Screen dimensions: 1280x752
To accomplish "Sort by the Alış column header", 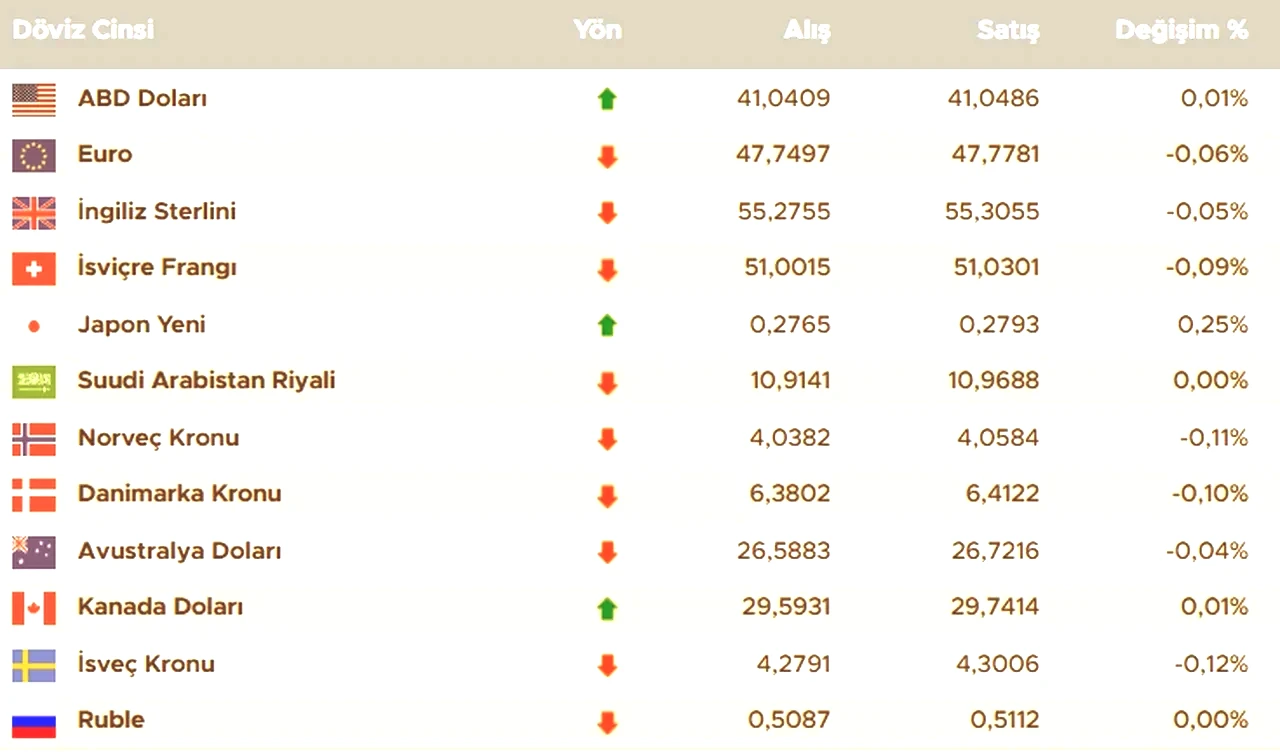I will pos(807,31).
